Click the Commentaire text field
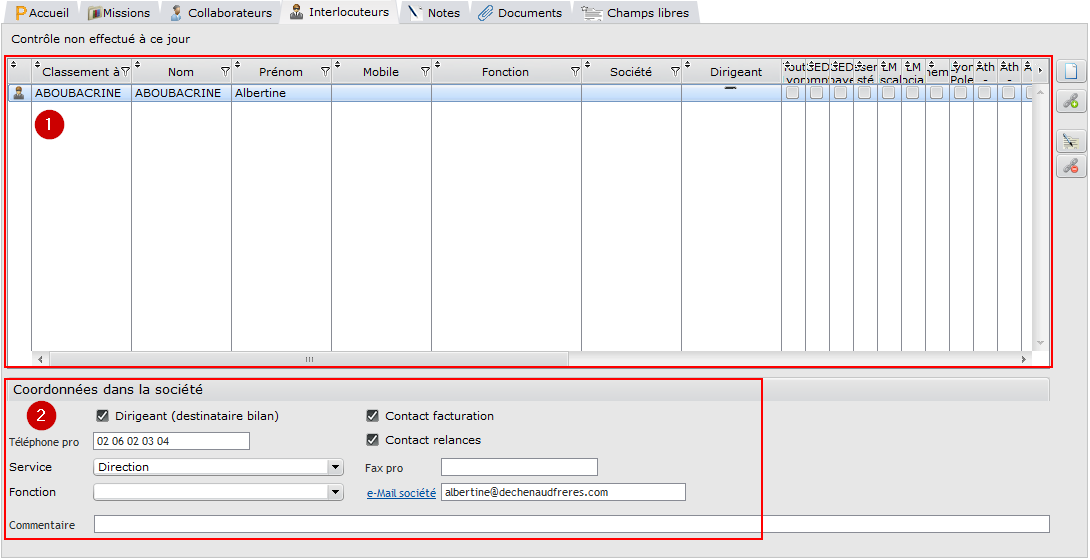The height and width of the screenshot is (560, 1090). [571, 524]
